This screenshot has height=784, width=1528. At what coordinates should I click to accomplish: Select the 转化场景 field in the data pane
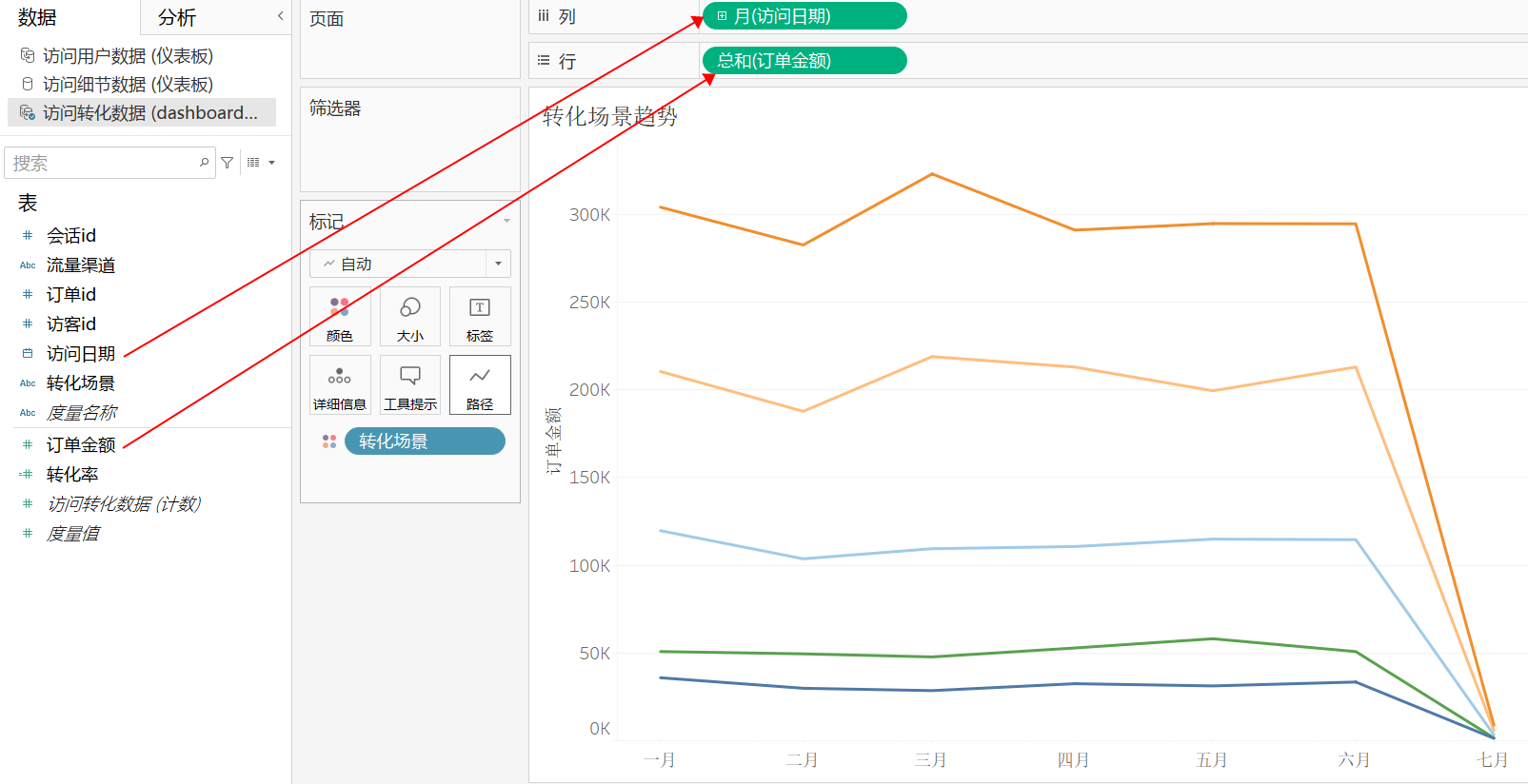(81, 382)
